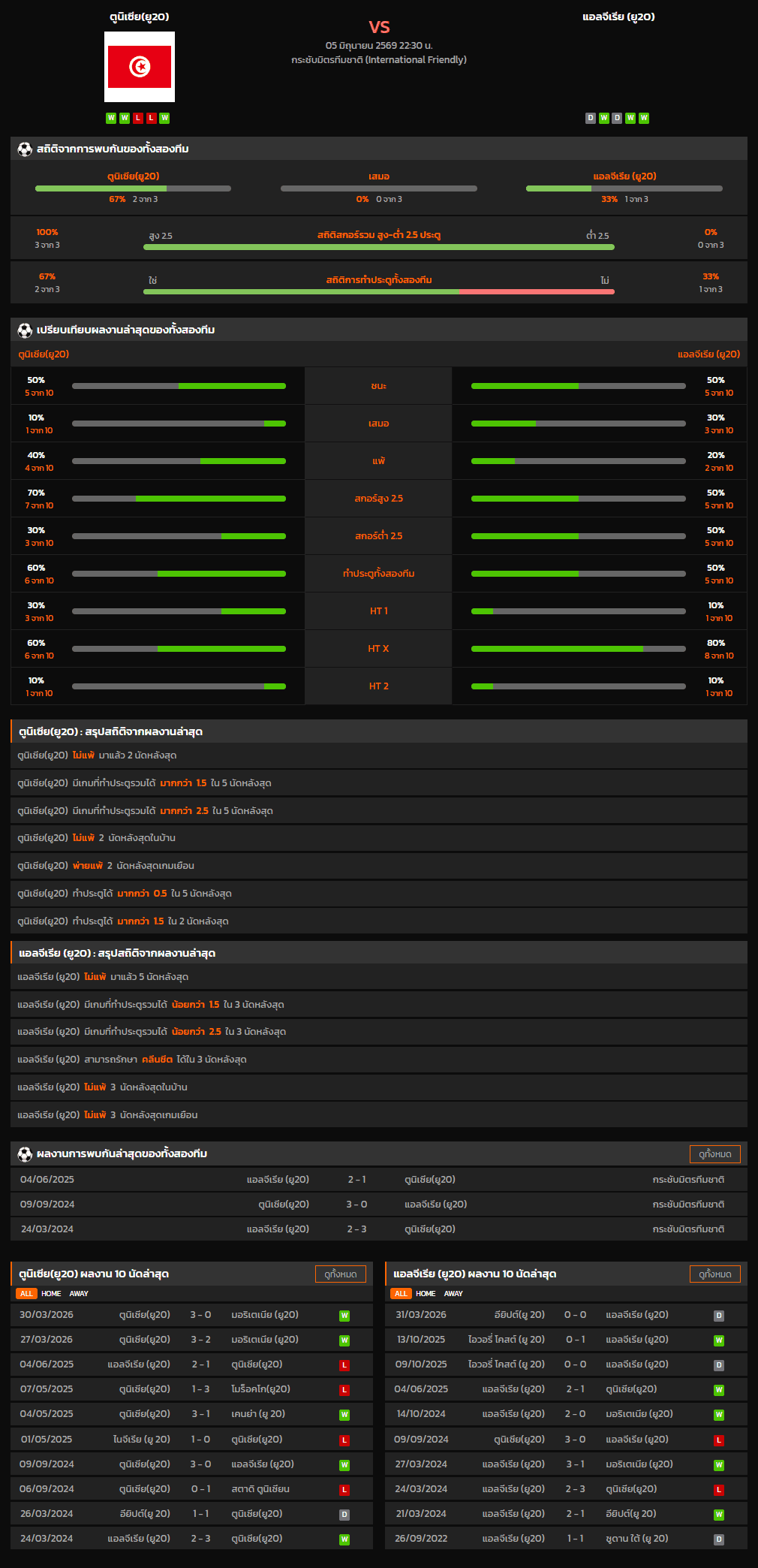Click International Friendly competition text under date
Viewport: 758px width, 1568px height.
[x=379, y=59]
